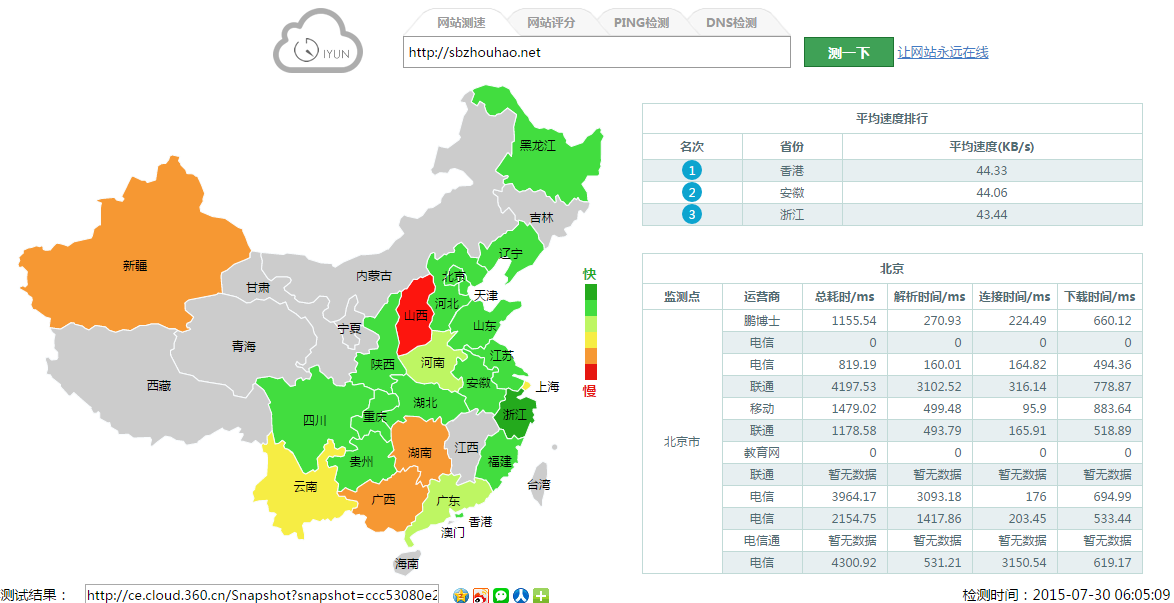
Task: Share results via the Qzone icon
Action: point(460,595)
